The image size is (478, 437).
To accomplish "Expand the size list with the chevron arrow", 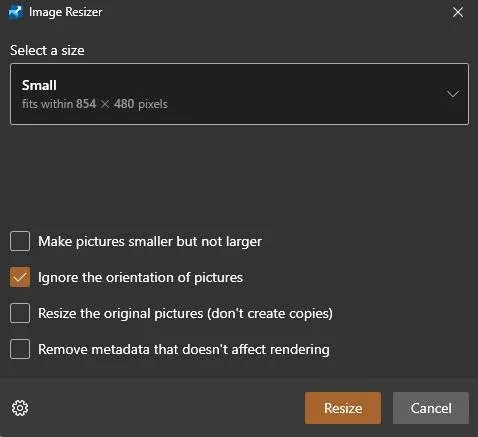I will 453,94.
